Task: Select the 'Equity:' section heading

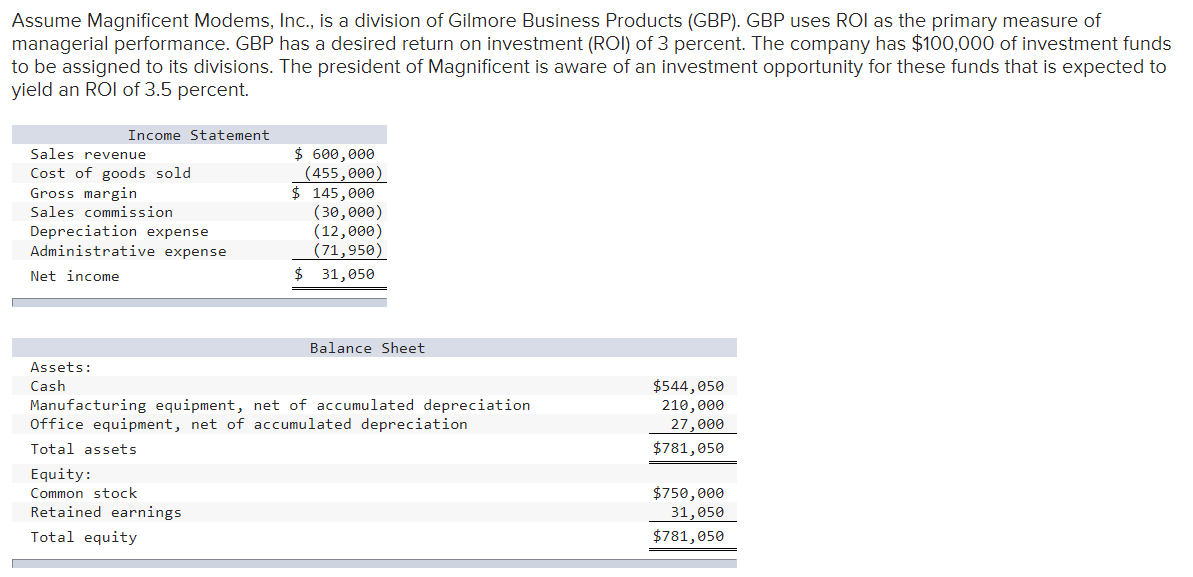Action: (61, 475)
